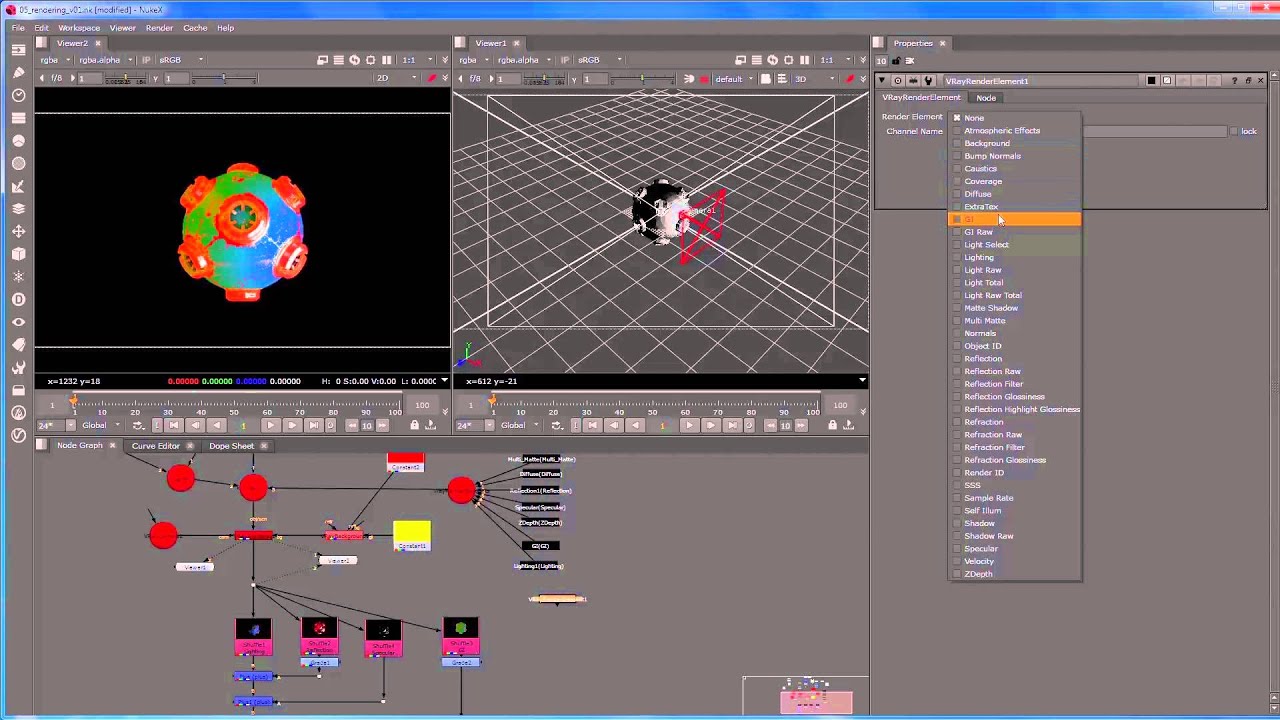Click the red clip warning icon in Viewer2
This screenshot has width=1280, height=720.
[432, 79]
